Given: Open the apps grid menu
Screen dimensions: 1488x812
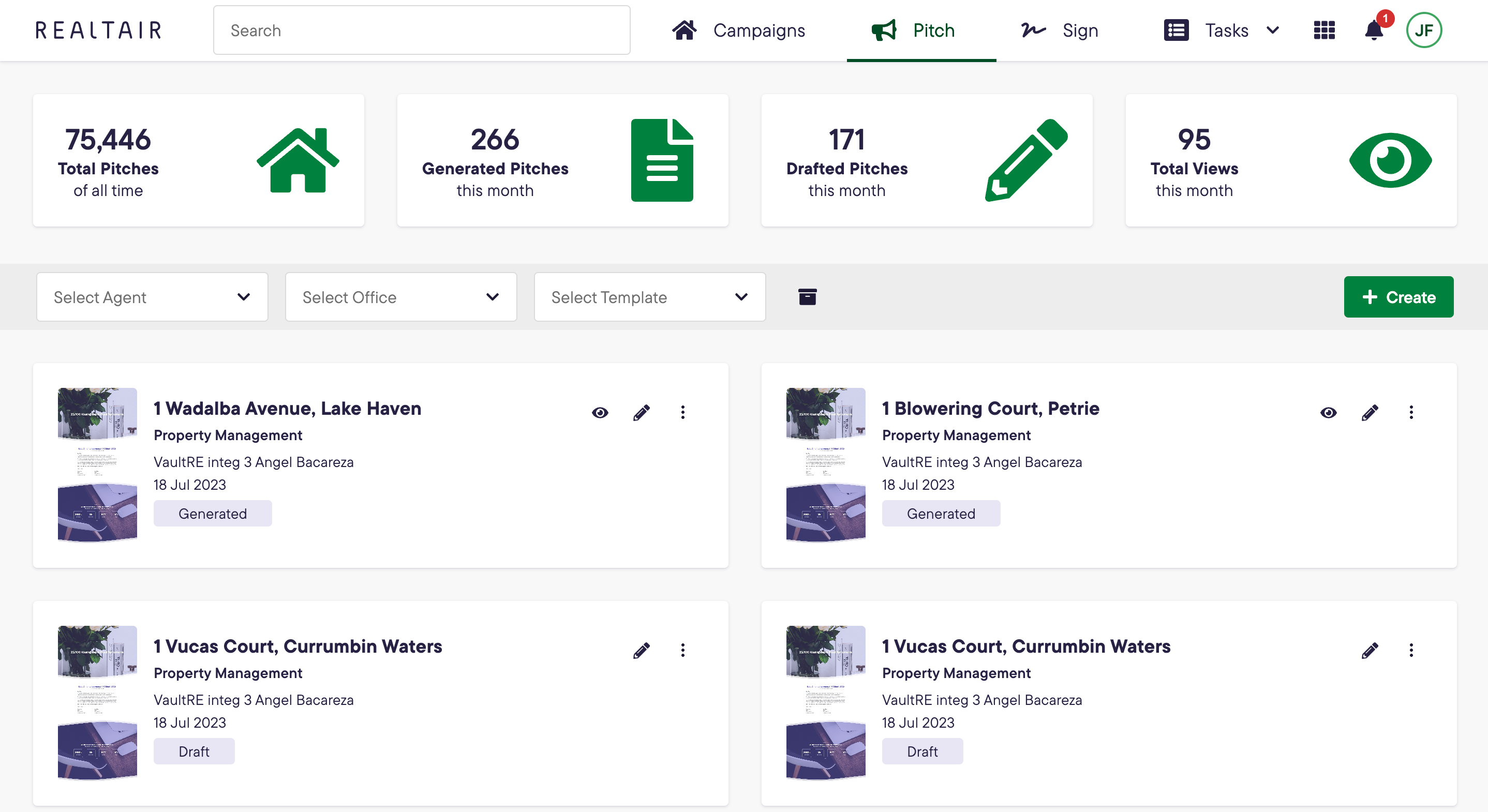Looking at the screenshot, I should [1323, 30].
